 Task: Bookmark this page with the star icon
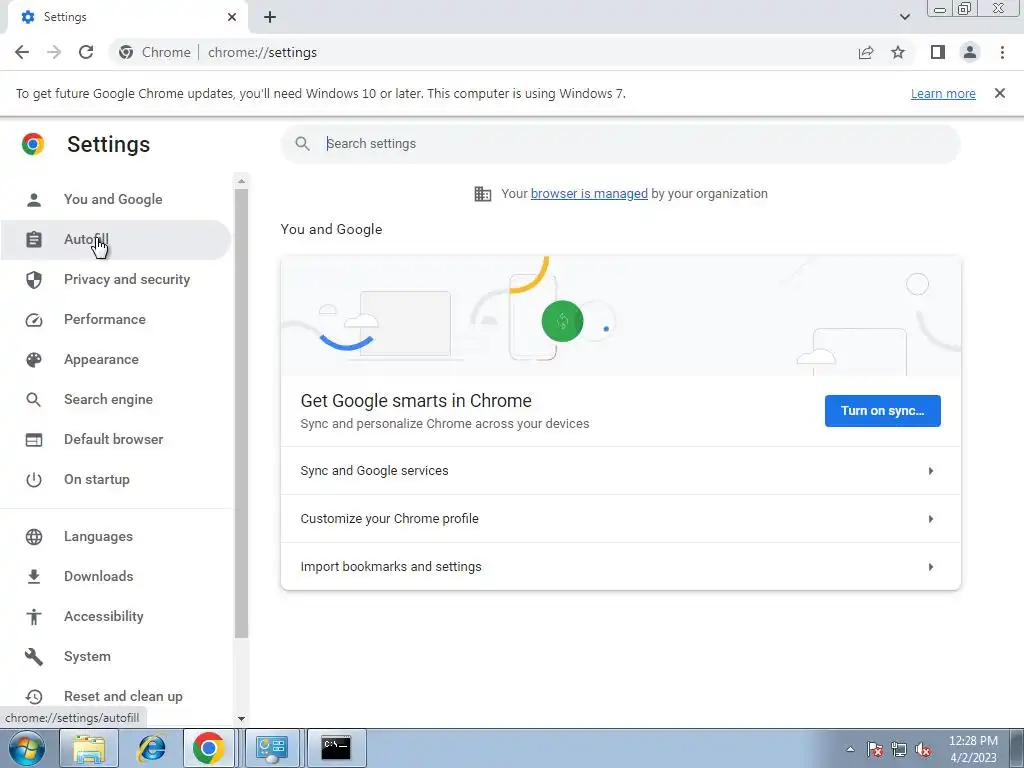(x=898, y=52)
